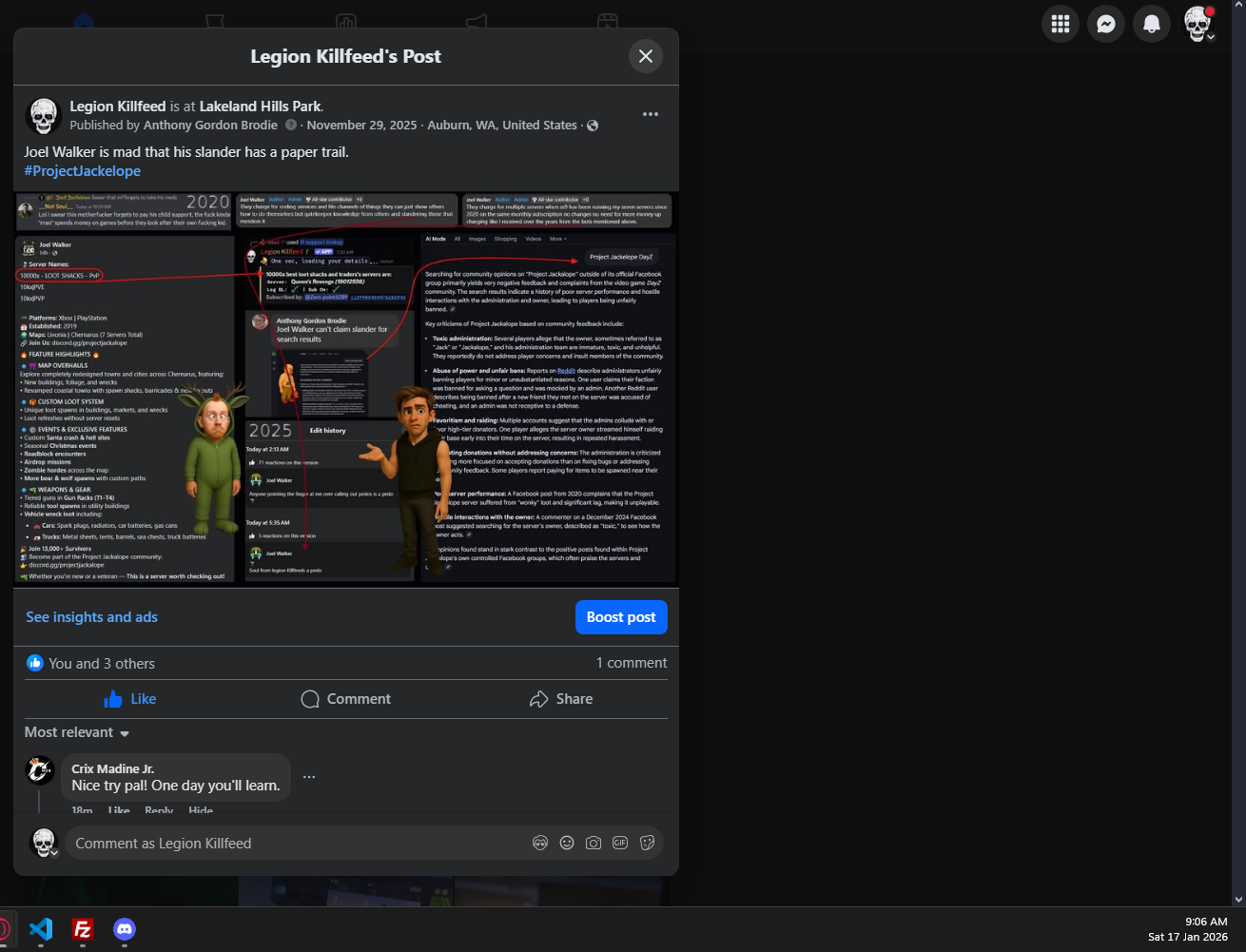The height and width of the screenshot is (952, 1246).
Task: Click the 1 comment count
Action: point(632,663)
